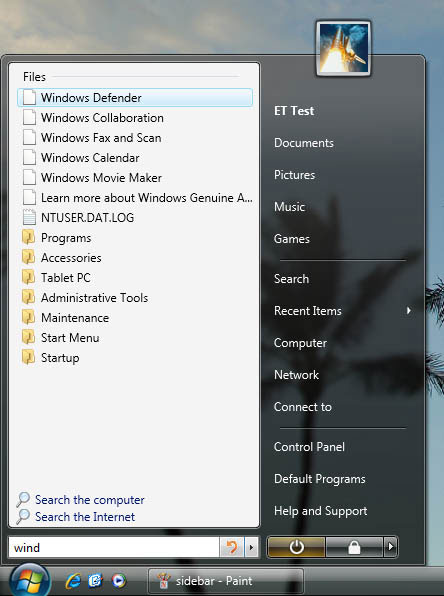
Task: Click the space shuttle user picture
Action: tap(343, 48)
